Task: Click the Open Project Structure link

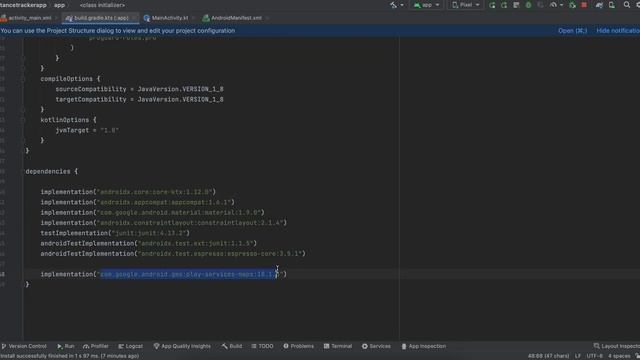Action: 572,31
